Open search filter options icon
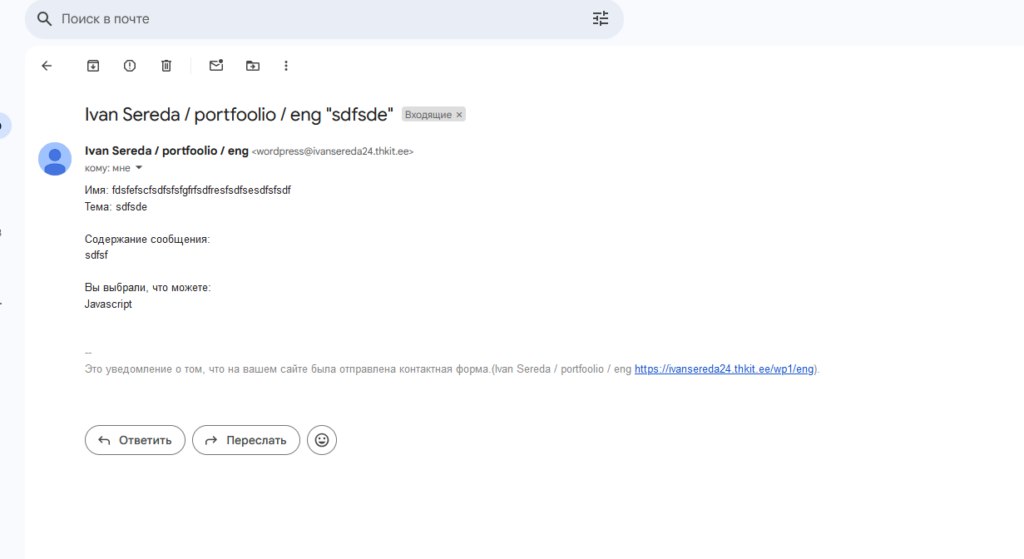This screenshot has width=1024, height=559. click(x=600, y=19)
